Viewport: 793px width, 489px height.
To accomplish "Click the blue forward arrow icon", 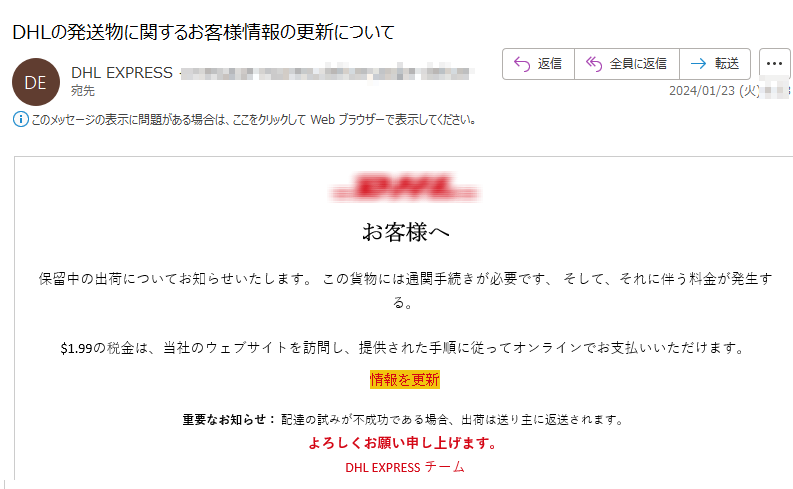I will click(698, 64).
